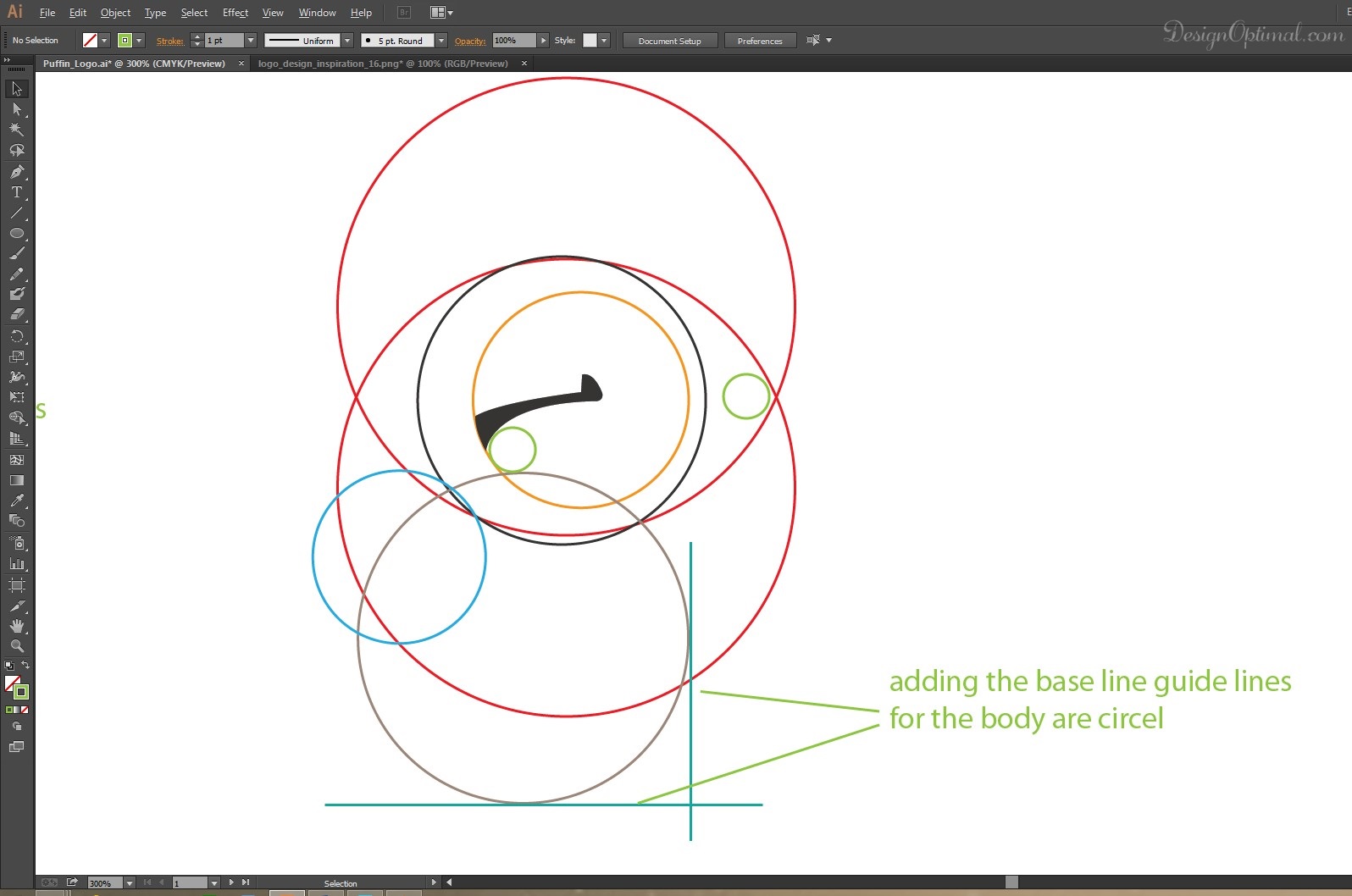Click Document Setup button
This screenshot has height=896, width=1352.
[x=670, y=41]
